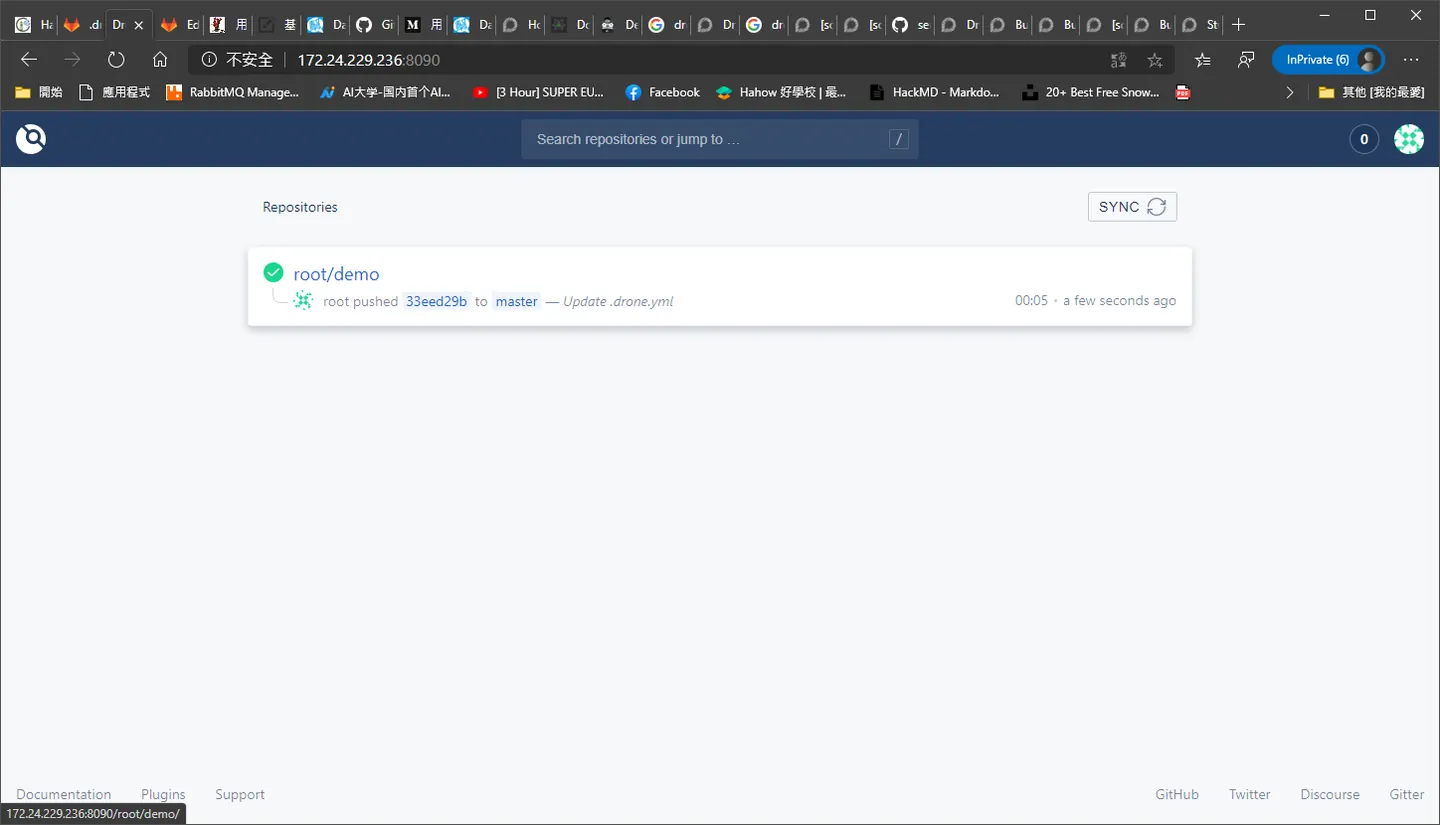Open the Documentation footer link
Image resolution: width=1440 pixels, height=825 pixels.
(x=64, y=795)
